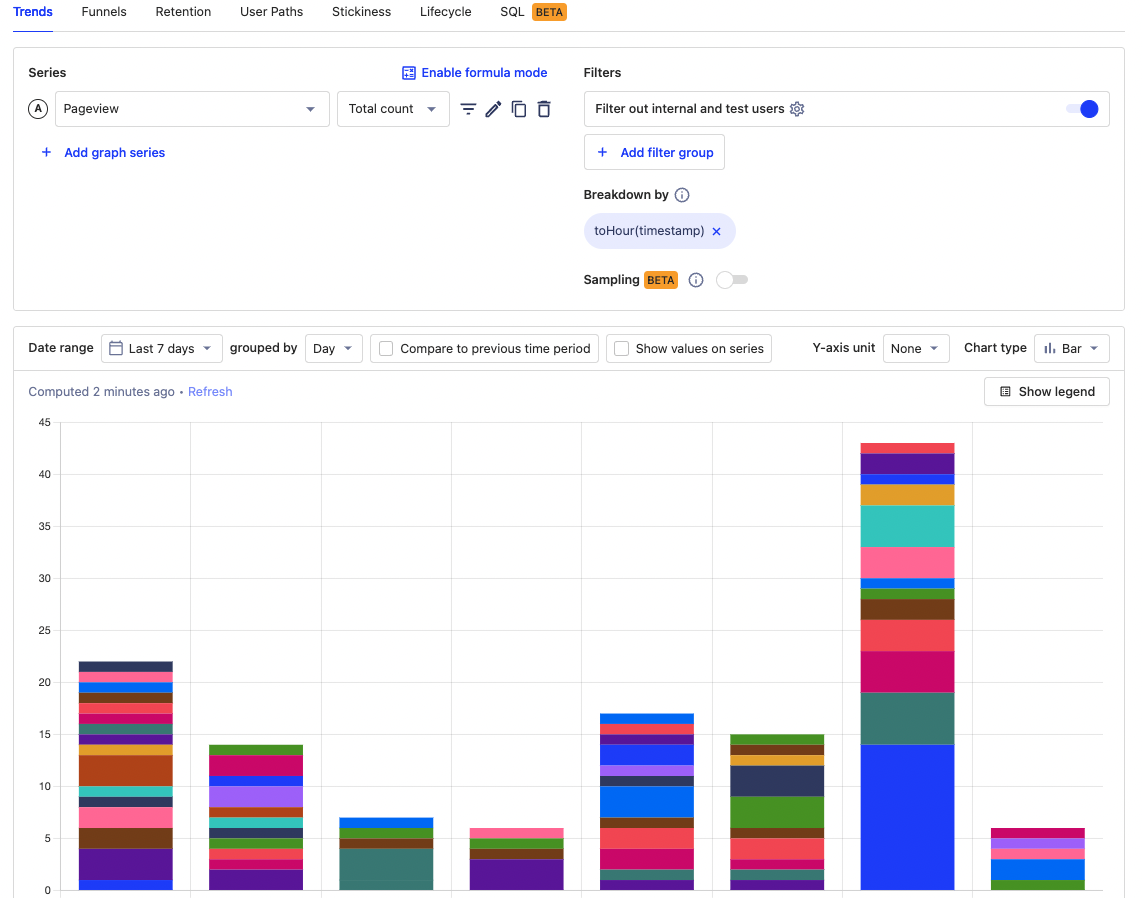This screenshot has height=898, width=1142.
Task: Click the info icon beside Sampling
Action: pyautogui.click(x=696, y=280)
